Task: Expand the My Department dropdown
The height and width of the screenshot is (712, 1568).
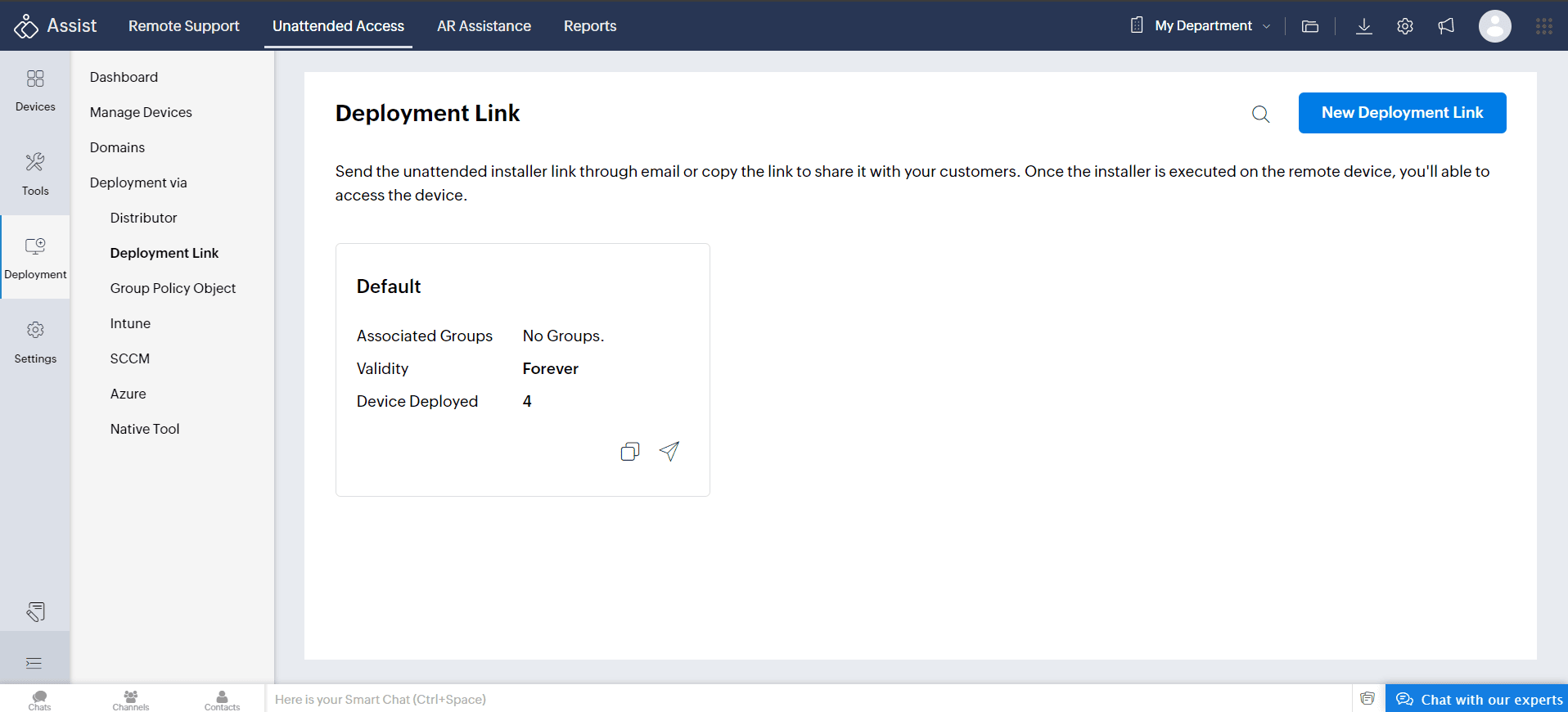Action: pos(1203,26)
